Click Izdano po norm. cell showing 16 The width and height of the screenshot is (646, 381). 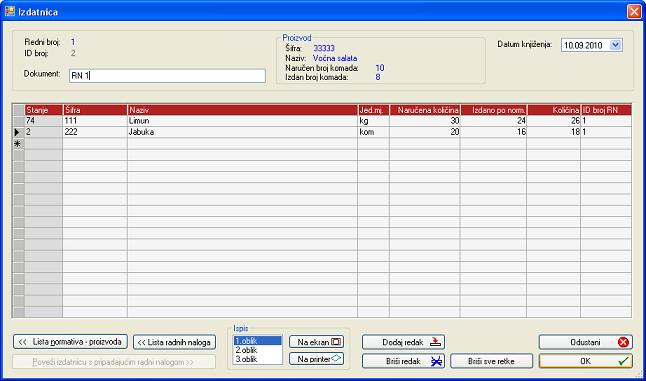[494, 132]
